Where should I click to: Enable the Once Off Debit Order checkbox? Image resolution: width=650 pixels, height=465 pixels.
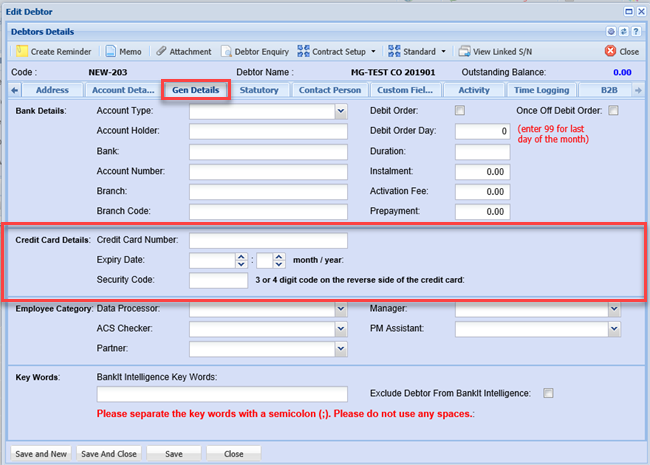(614, 110)
